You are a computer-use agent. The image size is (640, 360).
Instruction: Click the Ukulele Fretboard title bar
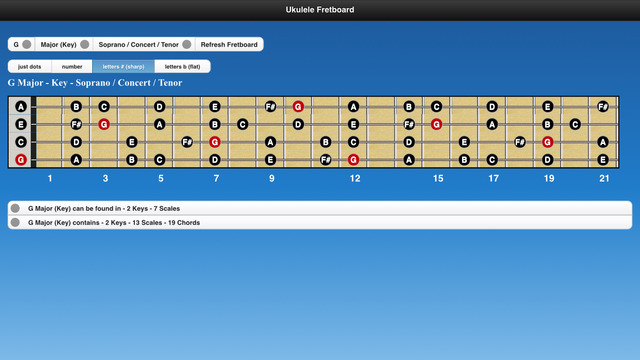tap(320, 10)
